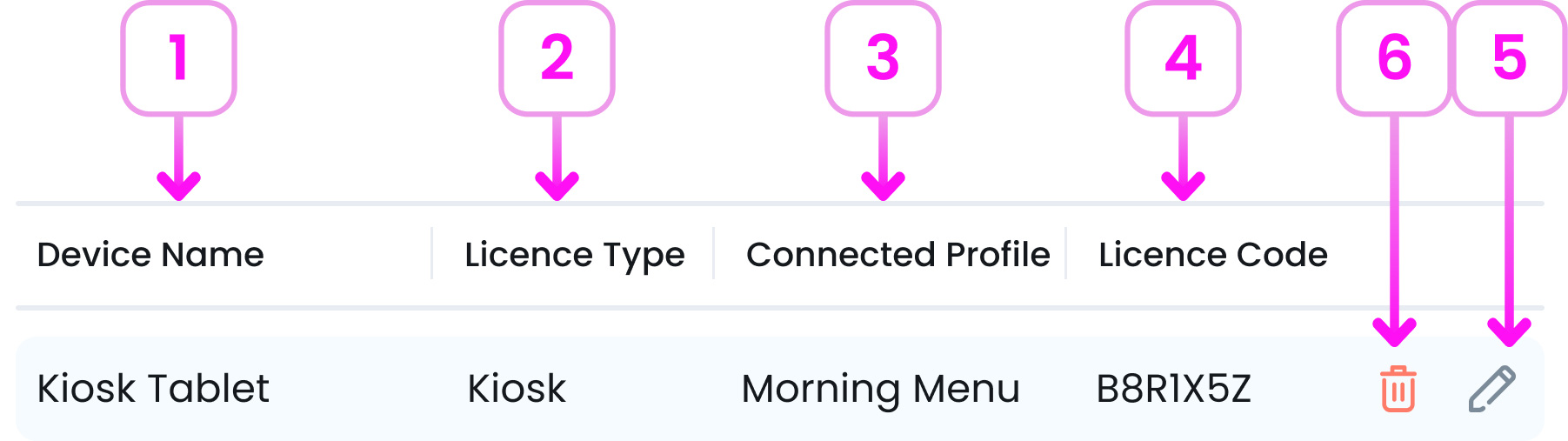Open the Morning Menu connected profile
1568x441 pixels.
880,389
